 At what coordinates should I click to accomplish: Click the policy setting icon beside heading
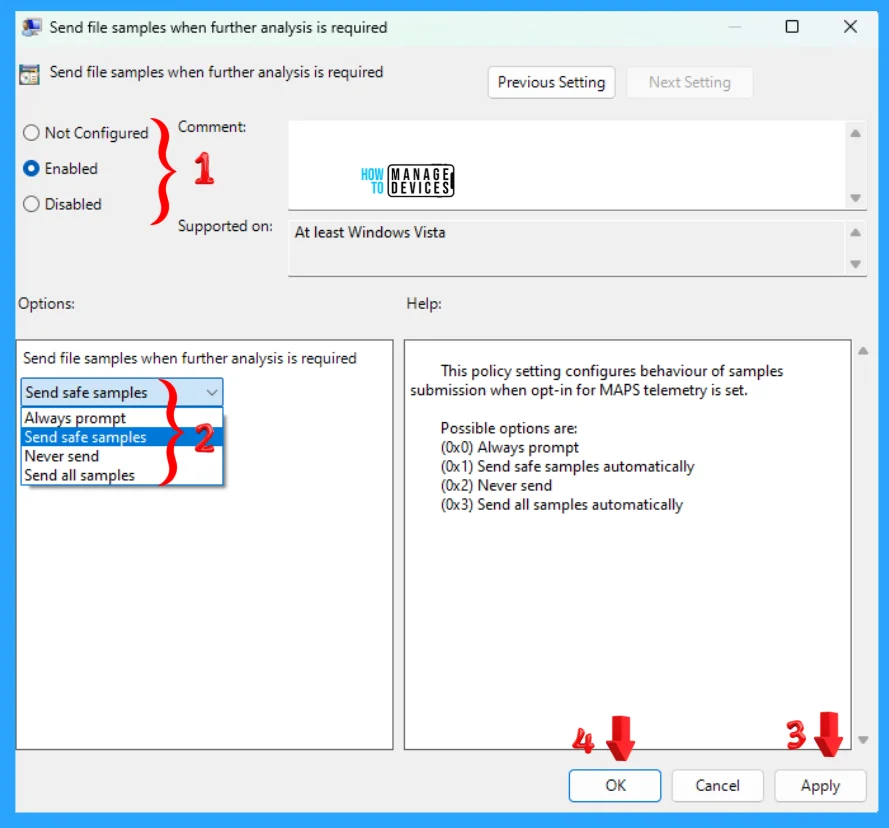[29, 74]
